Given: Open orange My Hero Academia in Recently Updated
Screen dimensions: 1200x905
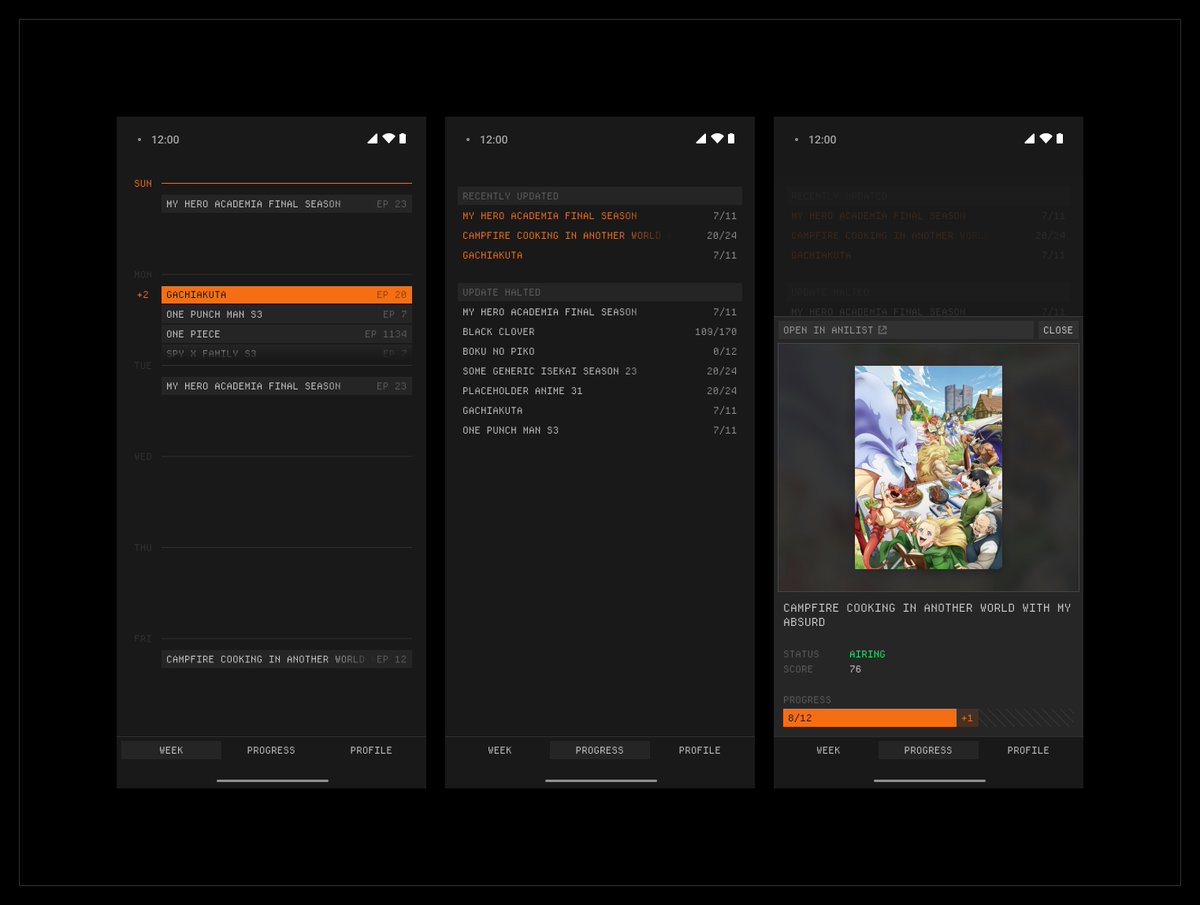Looking at the screenshot, I should 600,216.
